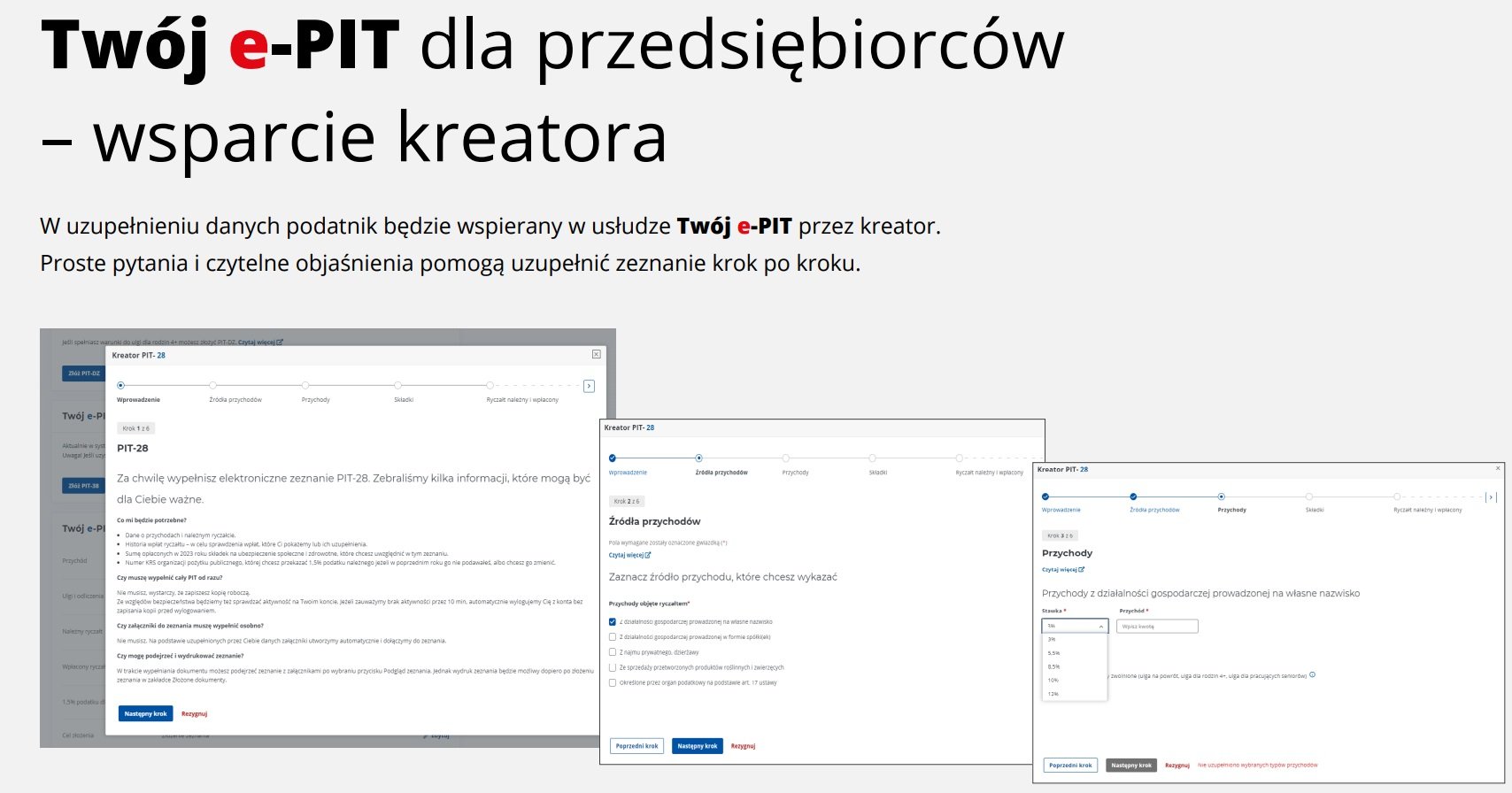The image size is (1512, 793).
Task: Click the info icon after 'pracujących seniorów'
Action: pyautogui.click(x=1312, y=674)
